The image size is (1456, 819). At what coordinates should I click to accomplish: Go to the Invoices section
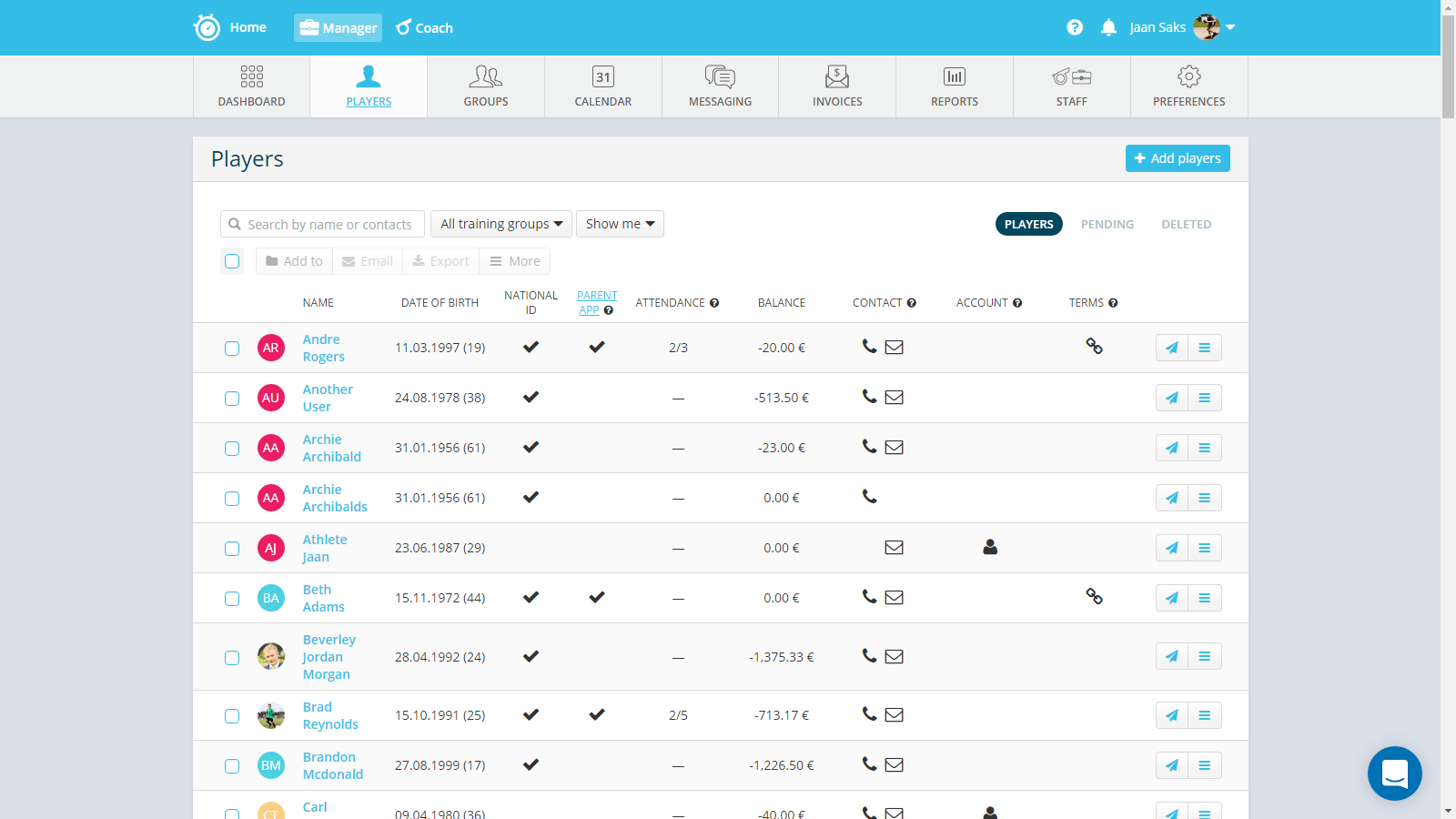(x=837, y=86)
